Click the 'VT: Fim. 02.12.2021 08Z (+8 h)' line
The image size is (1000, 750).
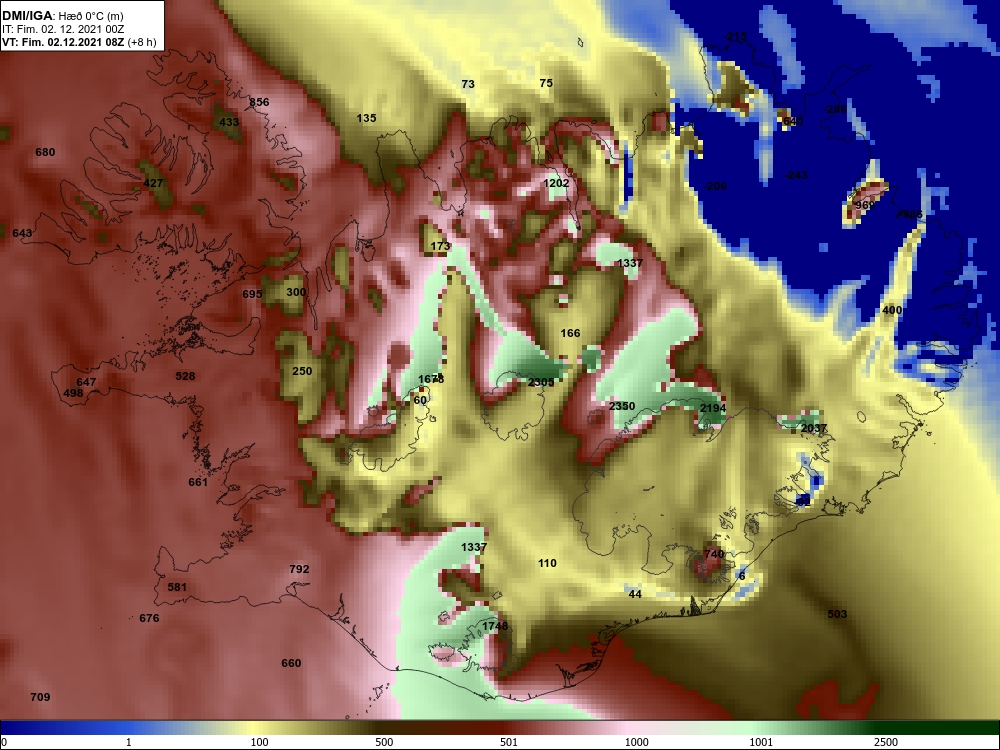pos(79,43)
